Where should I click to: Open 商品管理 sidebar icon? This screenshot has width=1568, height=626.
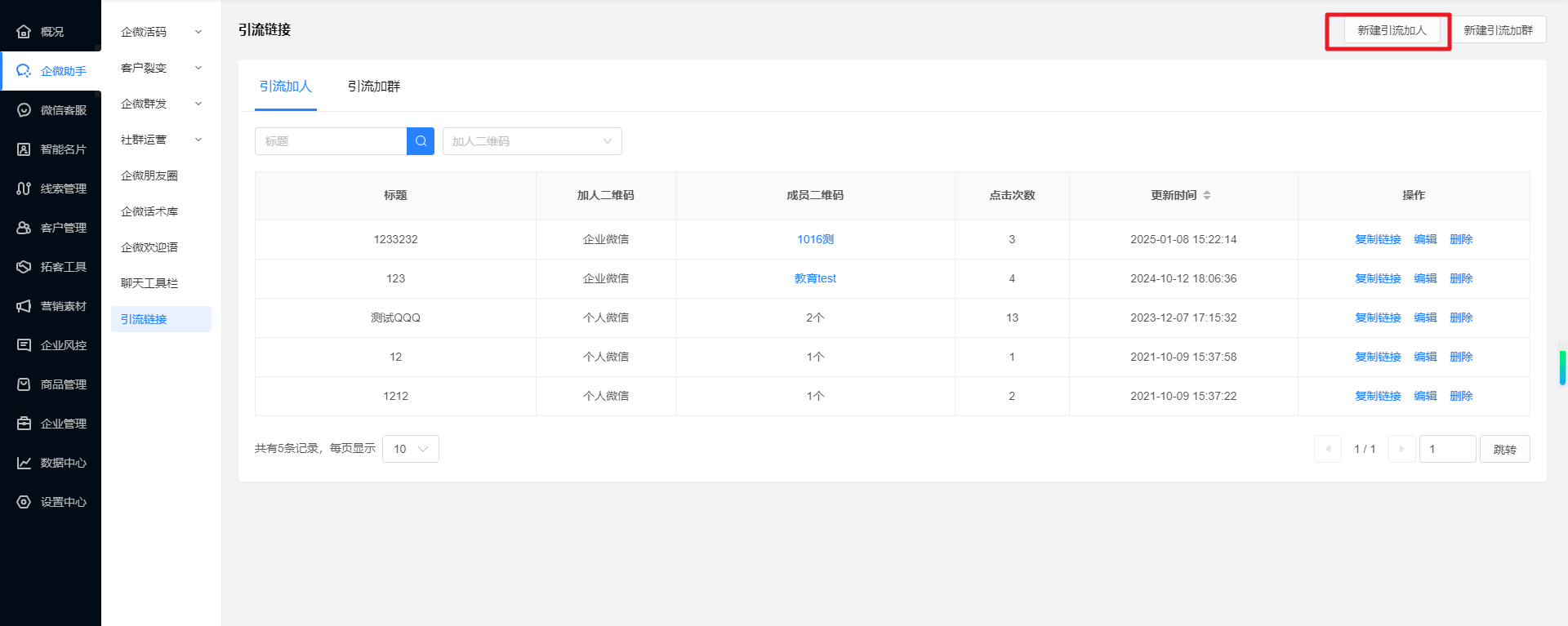click(24, 384)
